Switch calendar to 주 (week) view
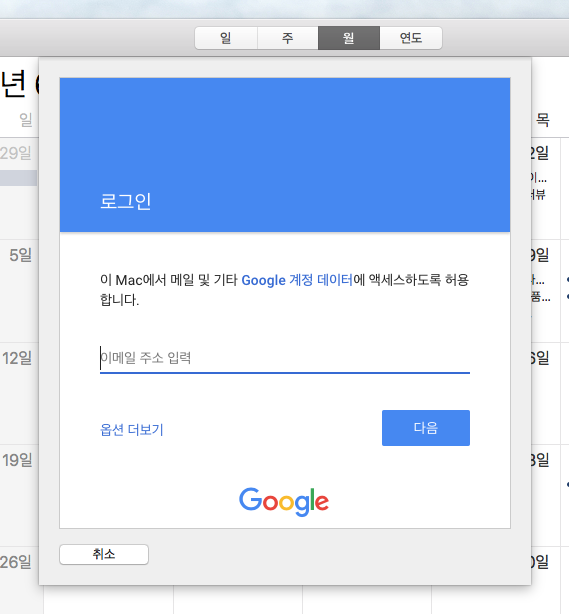Viewport: 569px width, 614px height. [288, 38]
